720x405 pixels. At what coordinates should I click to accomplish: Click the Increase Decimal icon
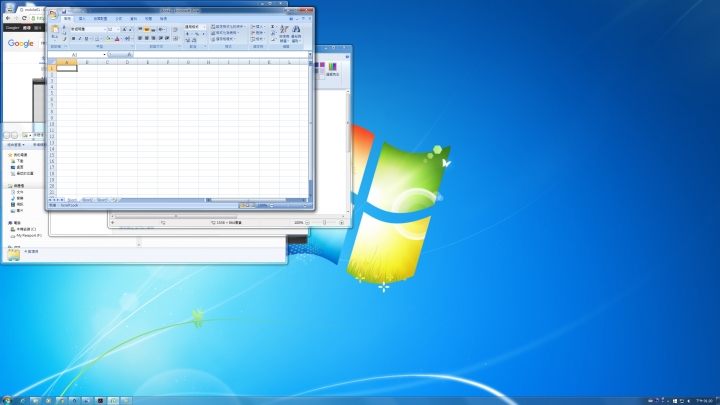pos(188,40)
